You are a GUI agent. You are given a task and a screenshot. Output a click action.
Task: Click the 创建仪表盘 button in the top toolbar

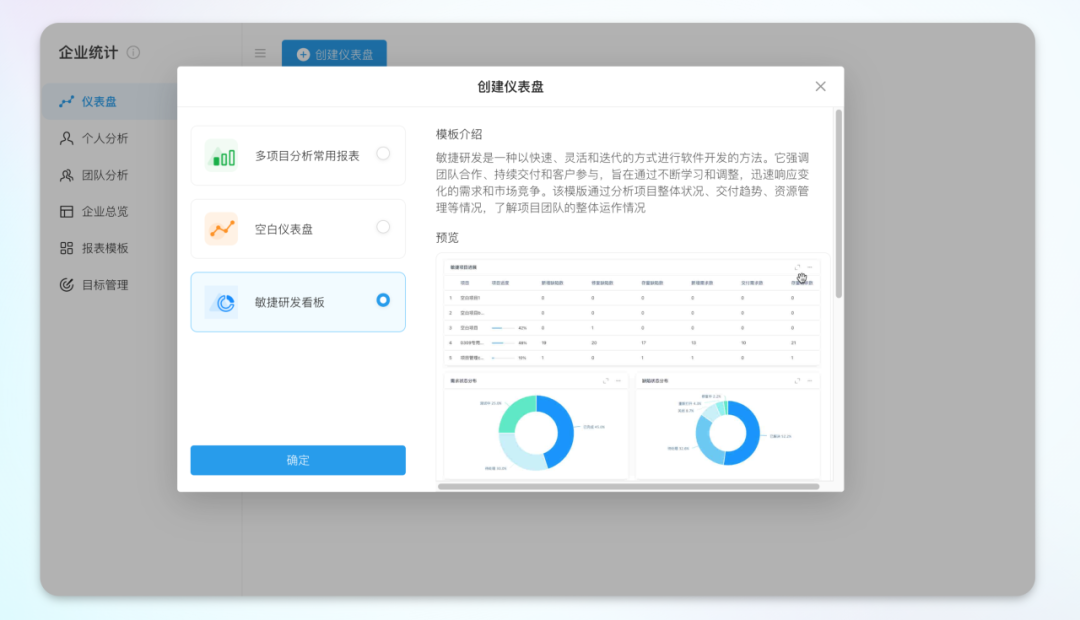tap(334, 54)
